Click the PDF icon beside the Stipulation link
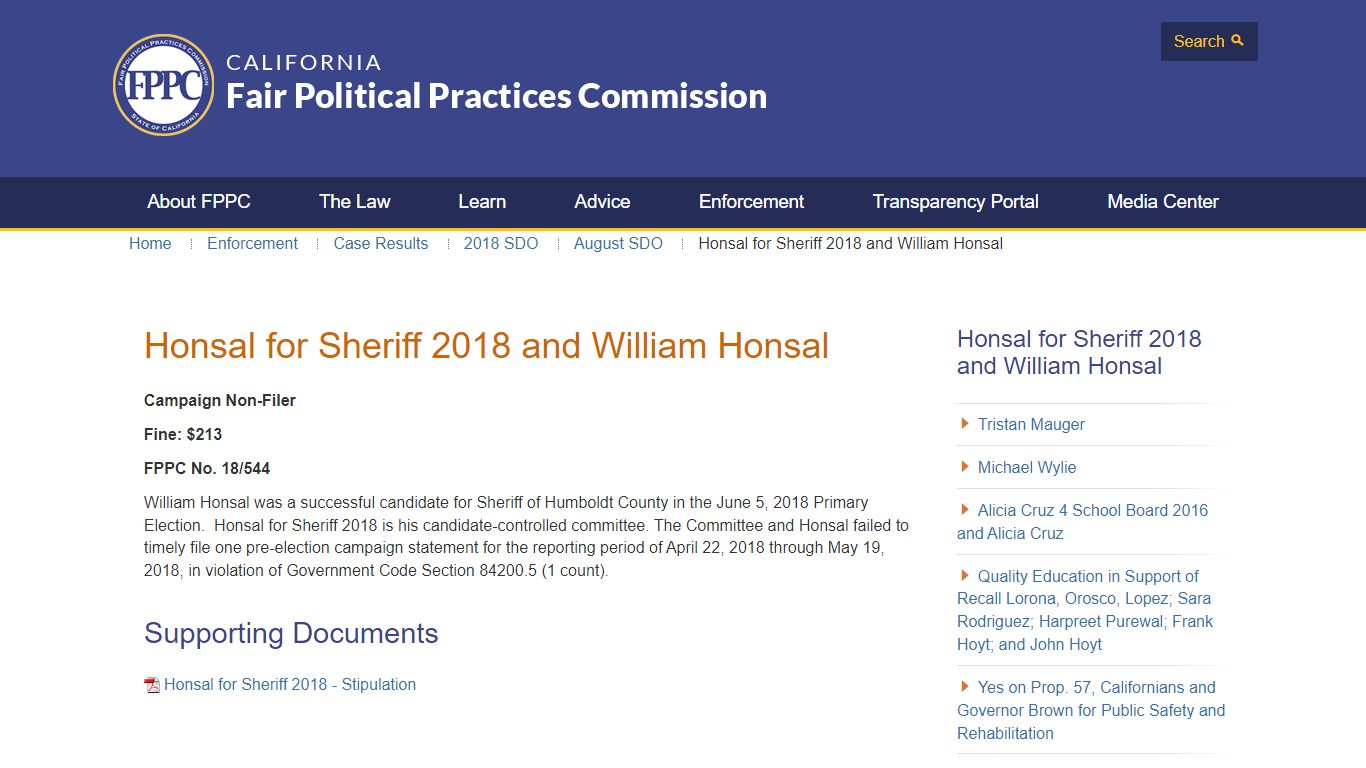 pyautogui.click(x=152, y=685)
